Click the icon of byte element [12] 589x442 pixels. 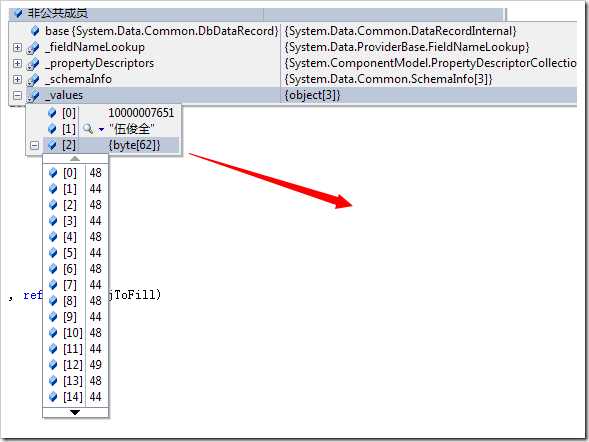click(x=53, y=365)
